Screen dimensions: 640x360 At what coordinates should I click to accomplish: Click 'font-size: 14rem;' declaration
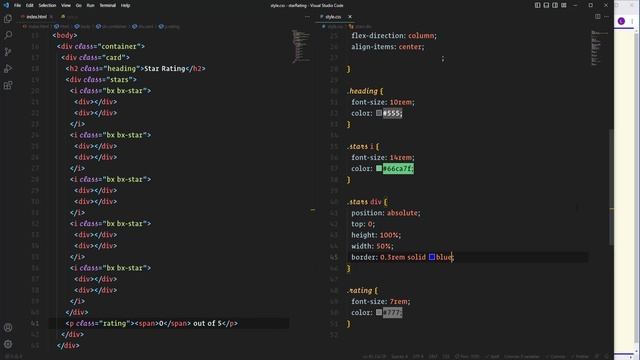(383, 157)
